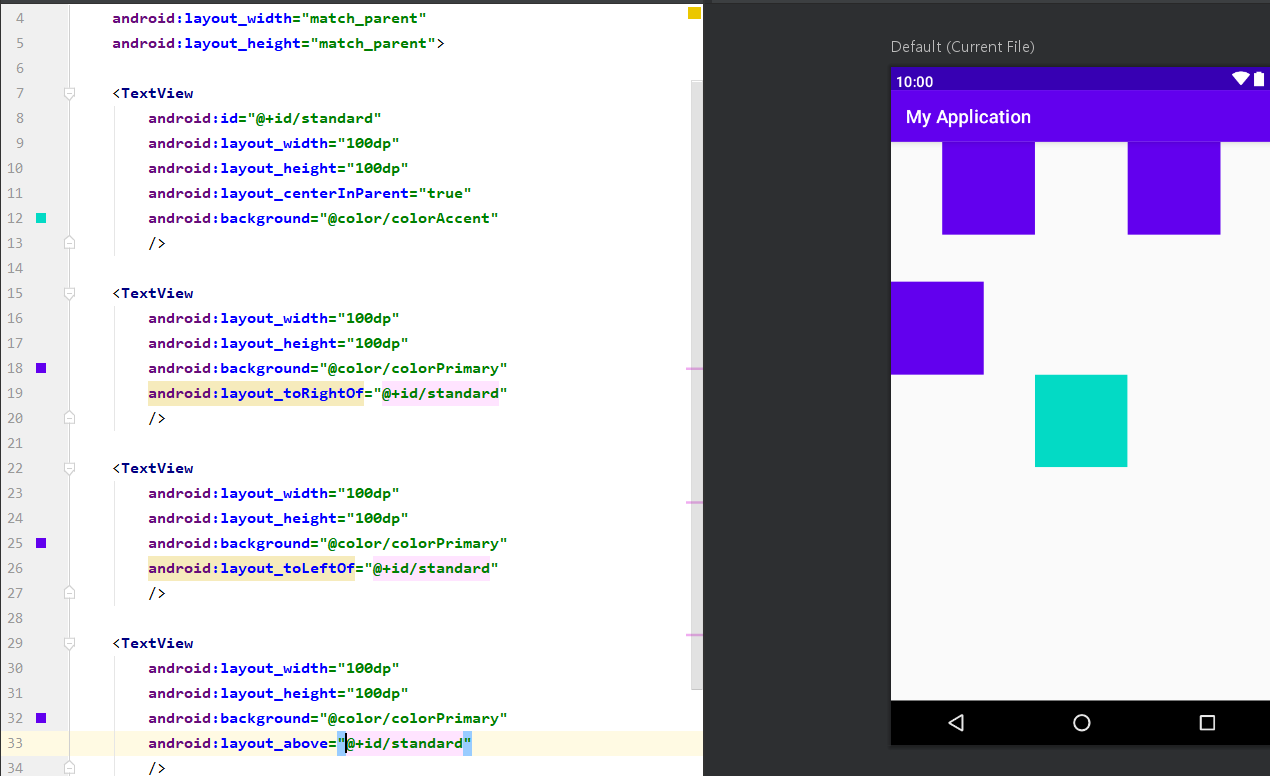Click the 10:00 clock in the preview

915,82
